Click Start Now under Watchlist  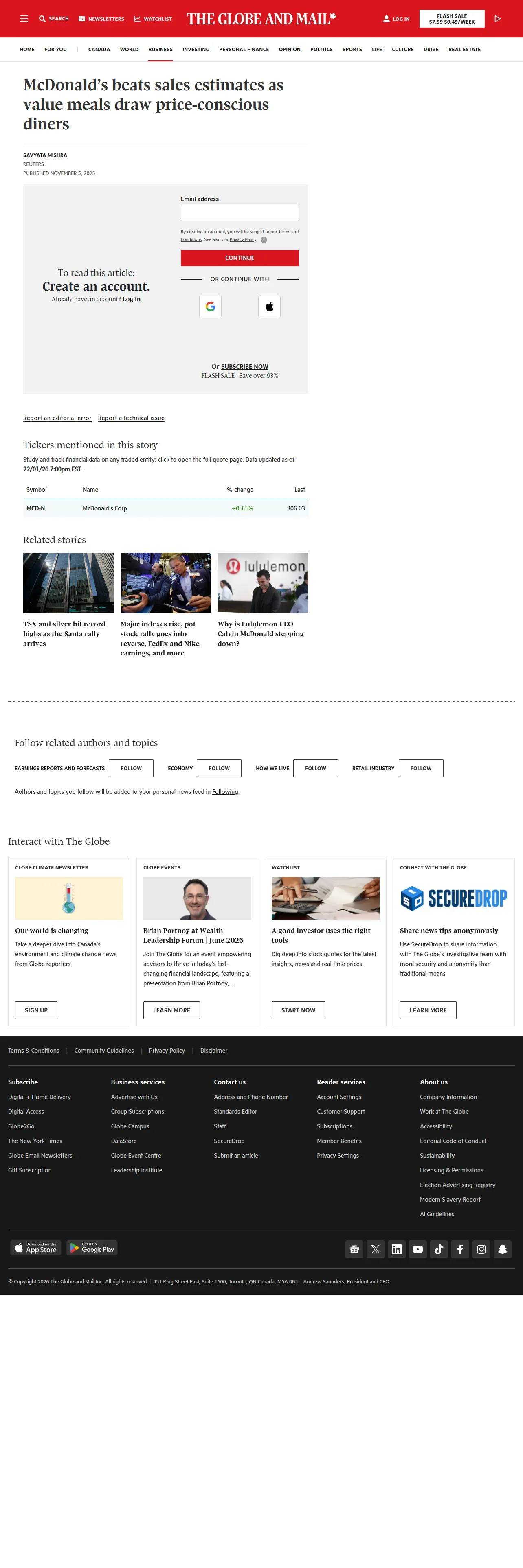coord(298,1010)
